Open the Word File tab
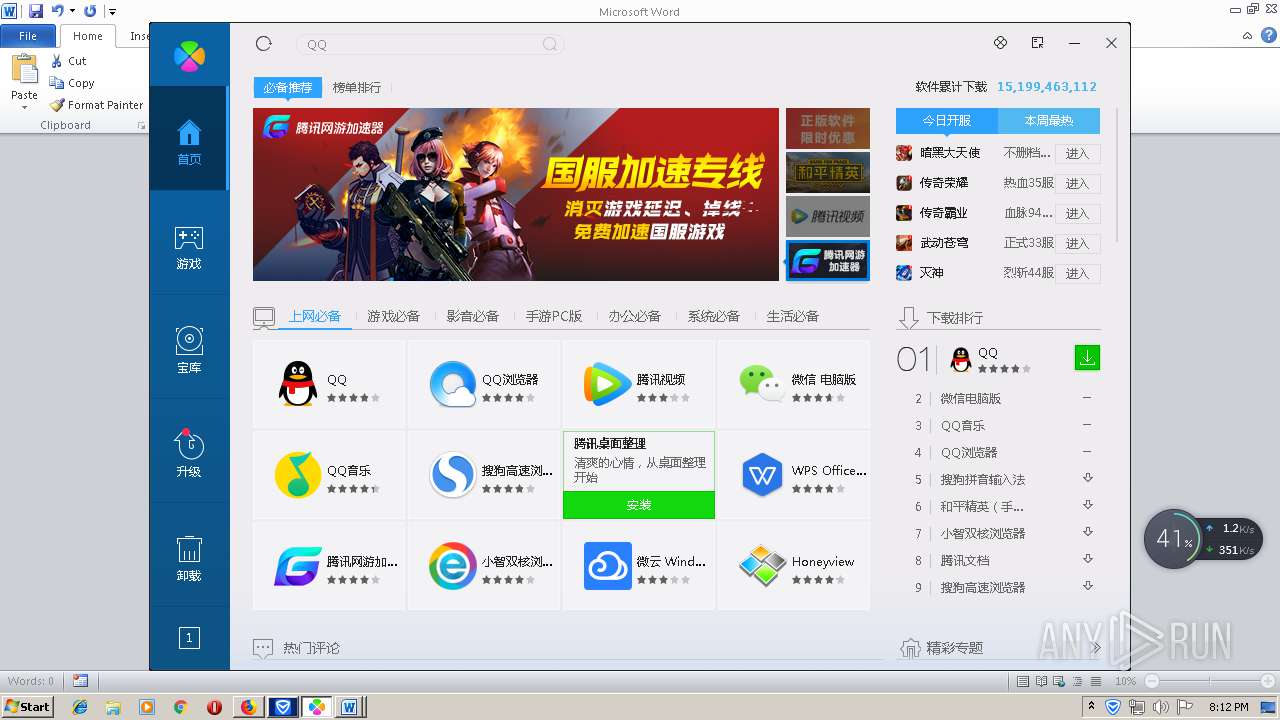Image resolution: width=1280 pixels, height=720 pixels. [x=28, y=36]
